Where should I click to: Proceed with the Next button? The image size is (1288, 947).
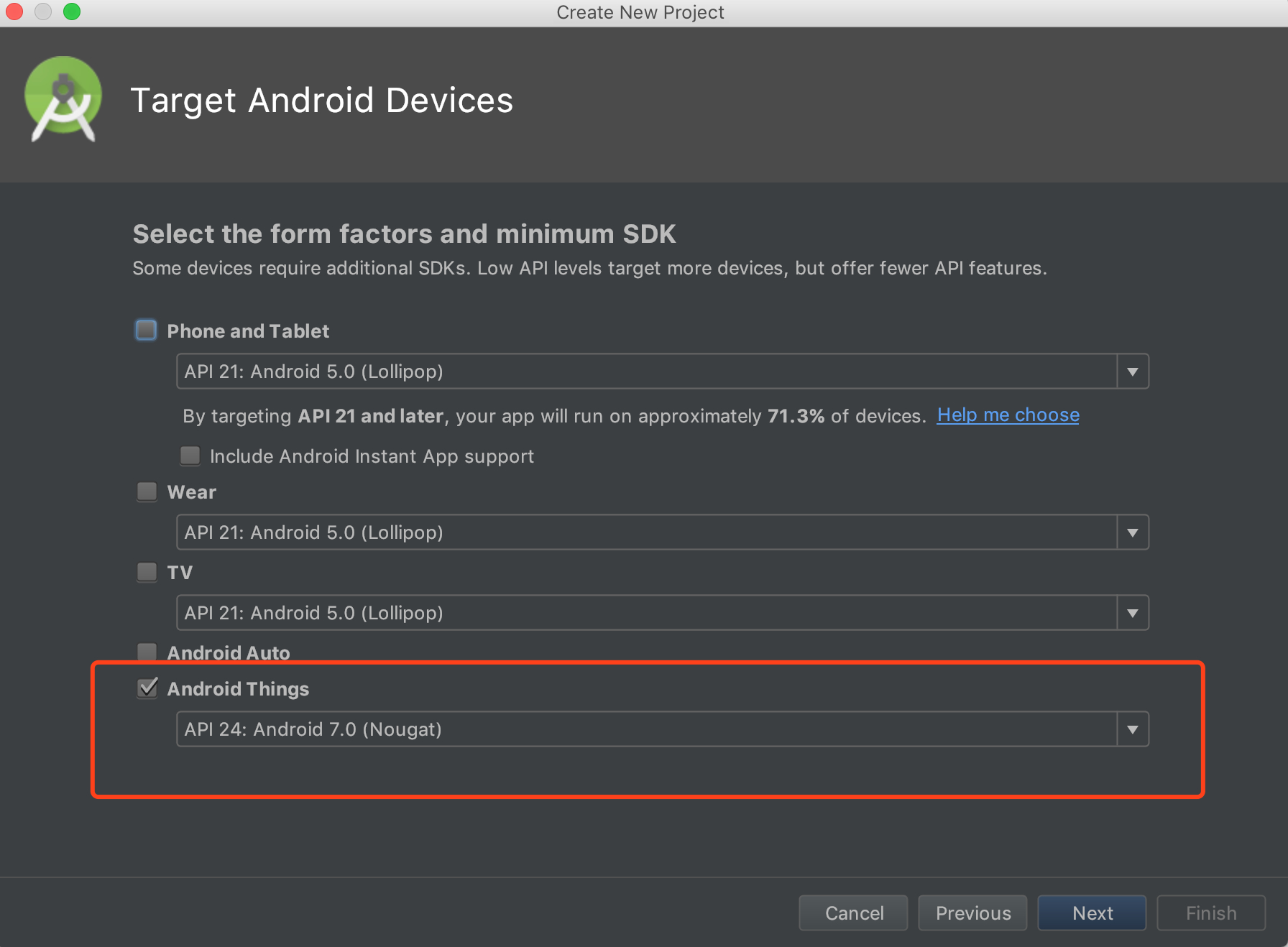pos(1092,913)
